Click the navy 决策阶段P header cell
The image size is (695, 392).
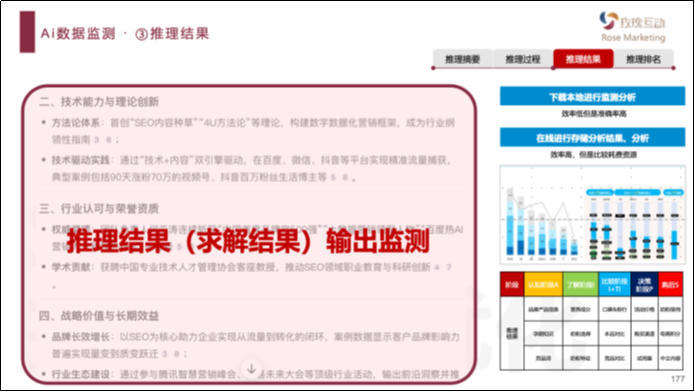[x=644, y=285]
